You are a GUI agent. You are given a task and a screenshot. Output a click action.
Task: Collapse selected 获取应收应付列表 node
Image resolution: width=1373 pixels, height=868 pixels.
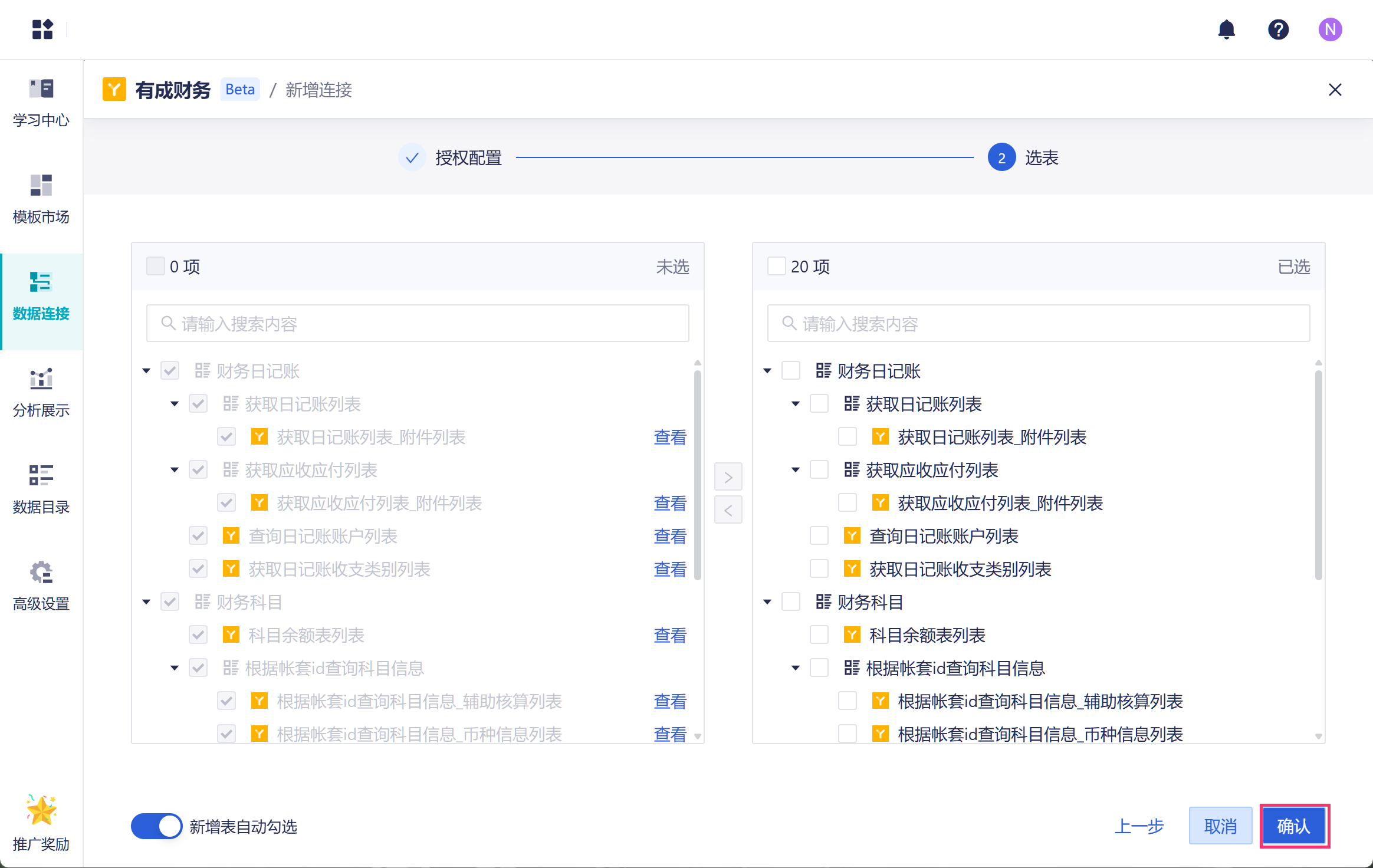(796, 470)
